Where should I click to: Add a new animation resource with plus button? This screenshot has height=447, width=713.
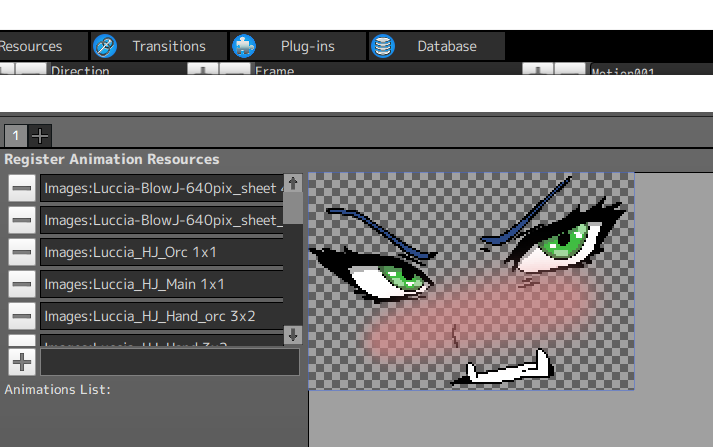[x=22, y=362]
